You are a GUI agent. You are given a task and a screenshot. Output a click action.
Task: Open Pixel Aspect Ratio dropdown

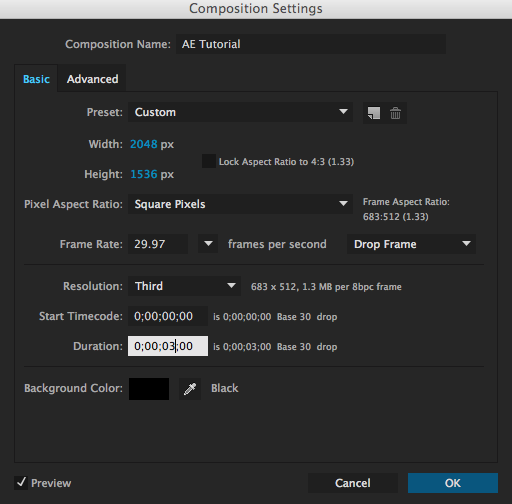(240, 204)
